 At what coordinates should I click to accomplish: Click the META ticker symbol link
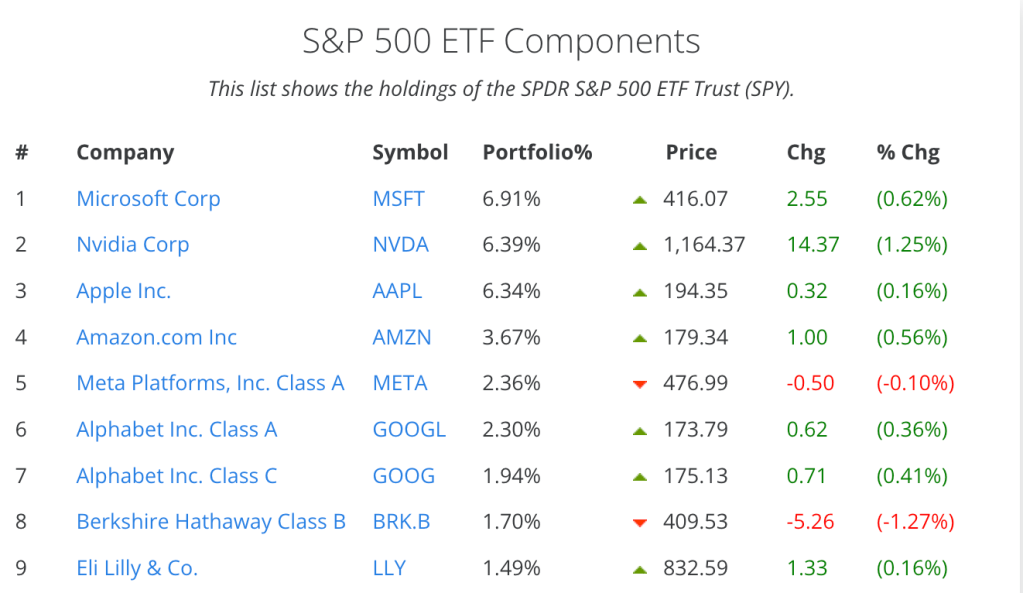pyautogui.click(x=400, y=383)
